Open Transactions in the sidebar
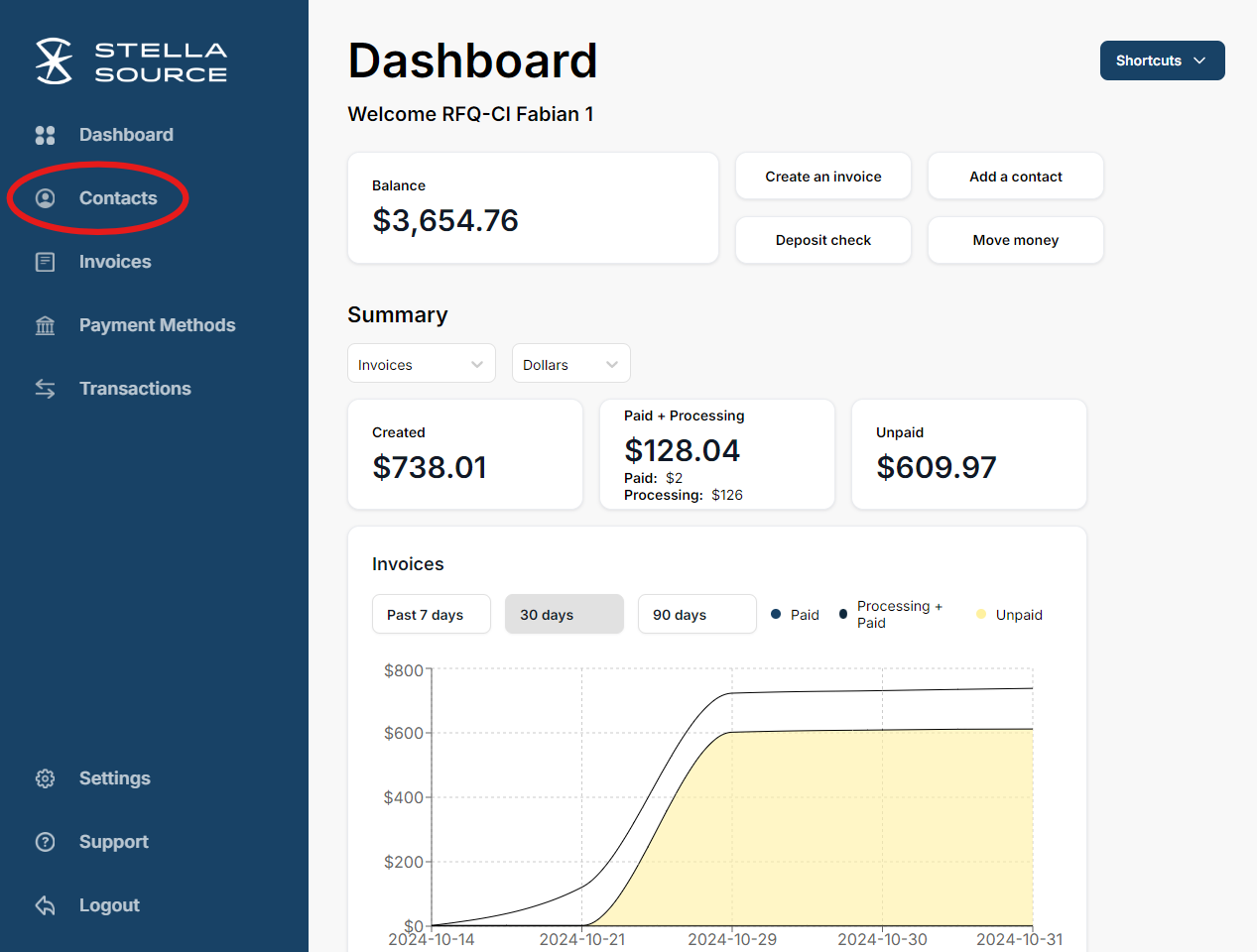 135,389
